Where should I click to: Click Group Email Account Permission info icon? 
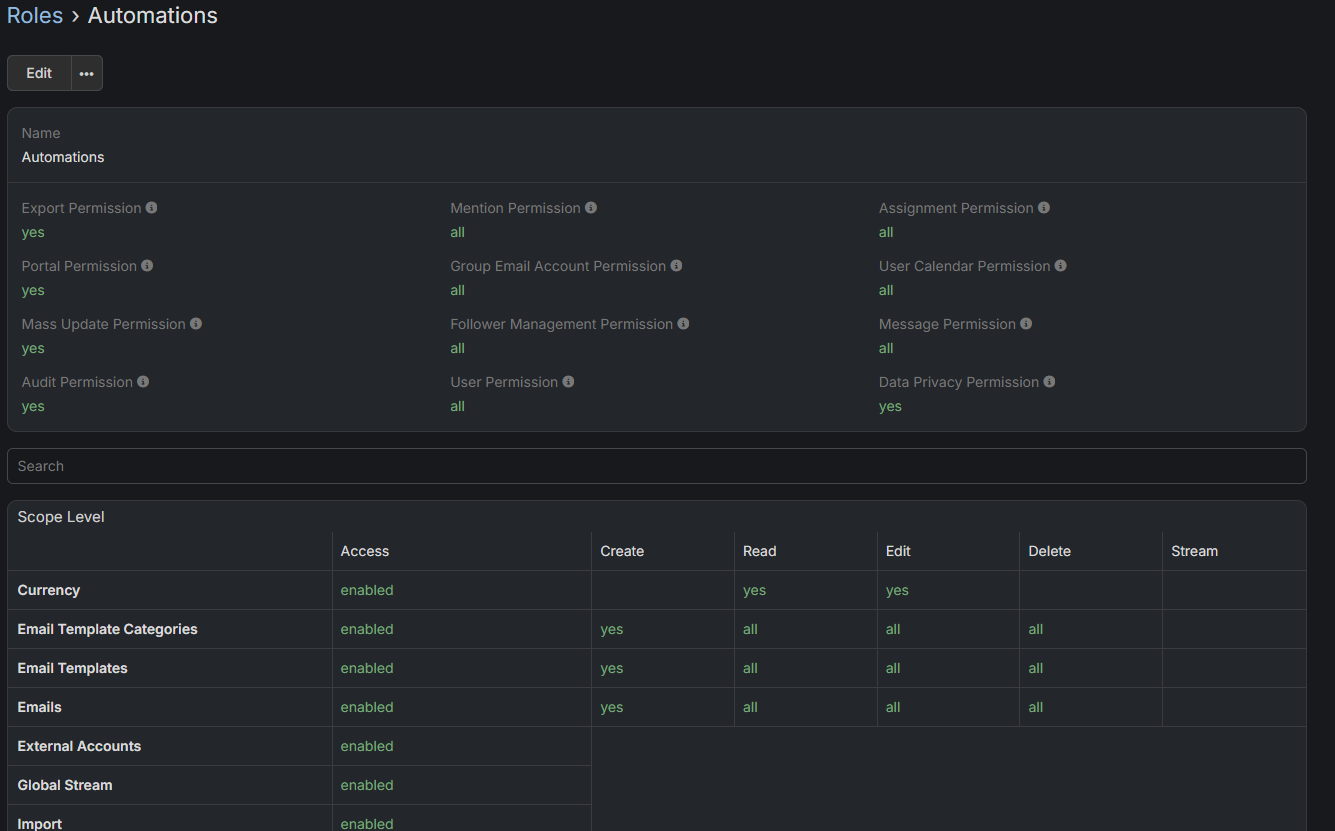(676, 266)
